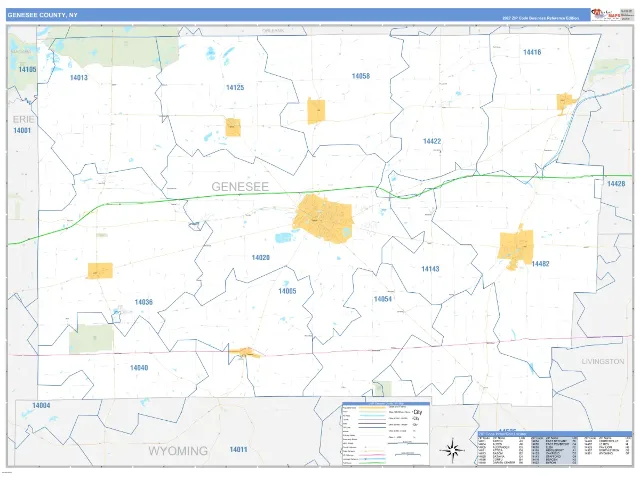
Task: Select the ZIP code label 14036
Action: pyautogui.click(x=144, y=302)
